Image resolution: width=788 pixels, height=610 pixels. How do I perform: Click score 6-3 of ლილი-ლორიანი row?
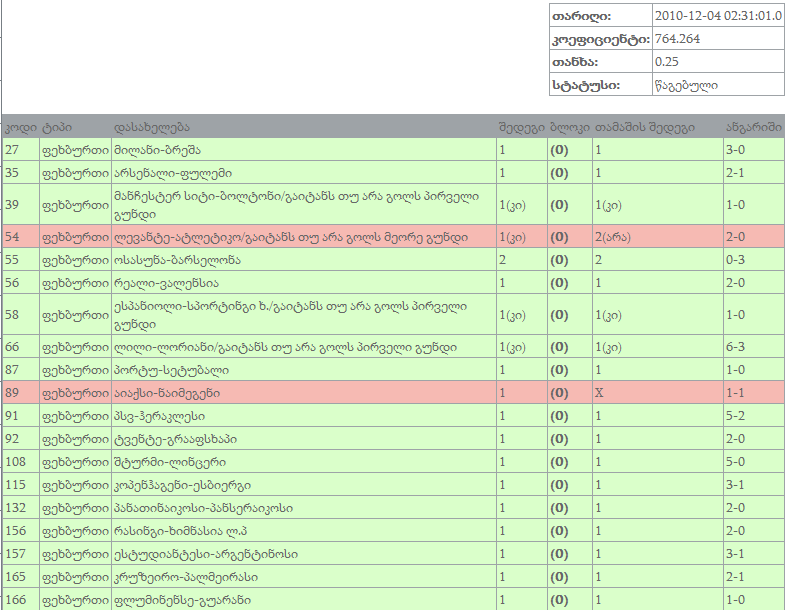(x=735, y=347)
